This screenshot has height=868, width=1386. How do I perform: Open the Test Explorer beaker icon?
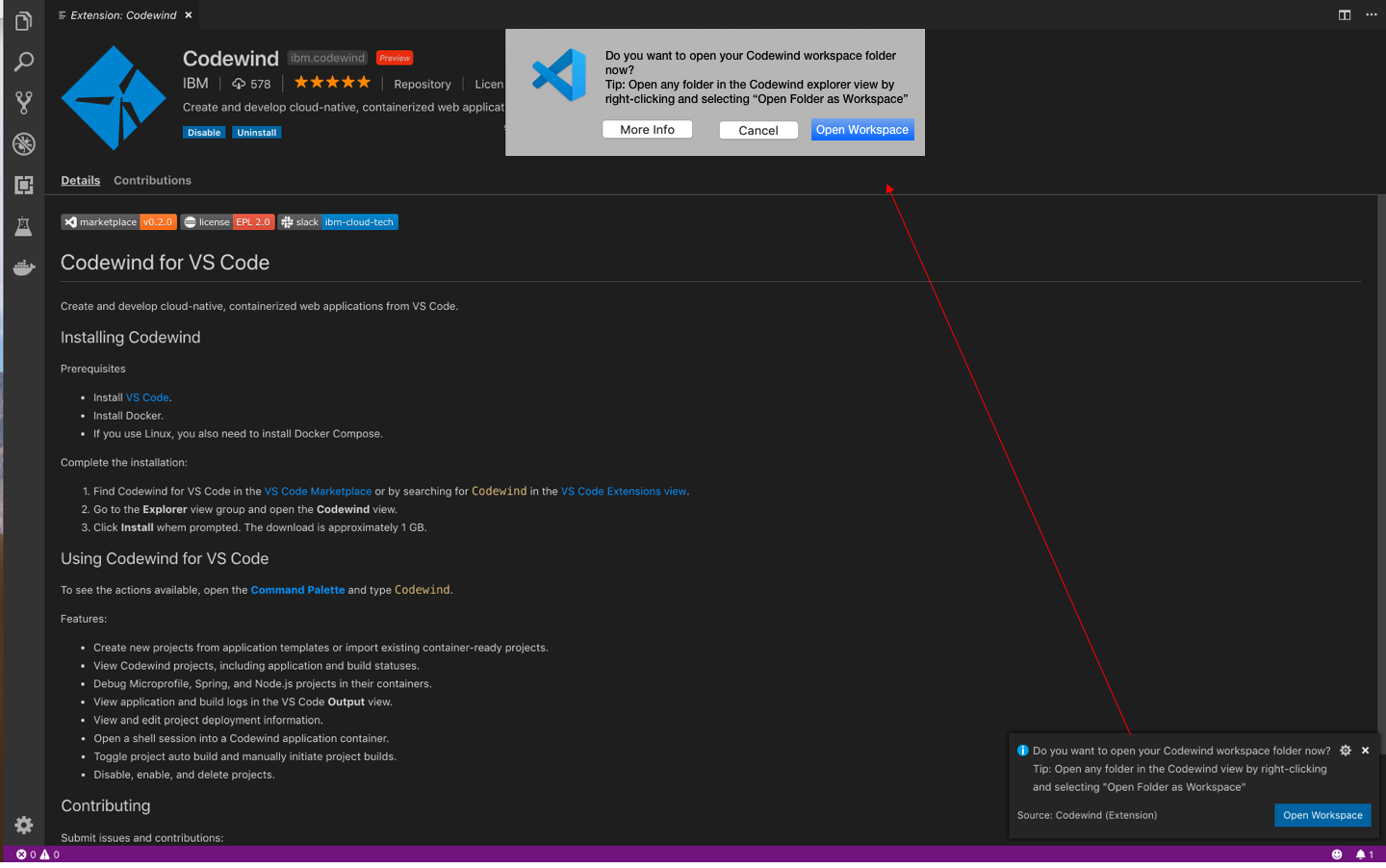coord(23,226)
